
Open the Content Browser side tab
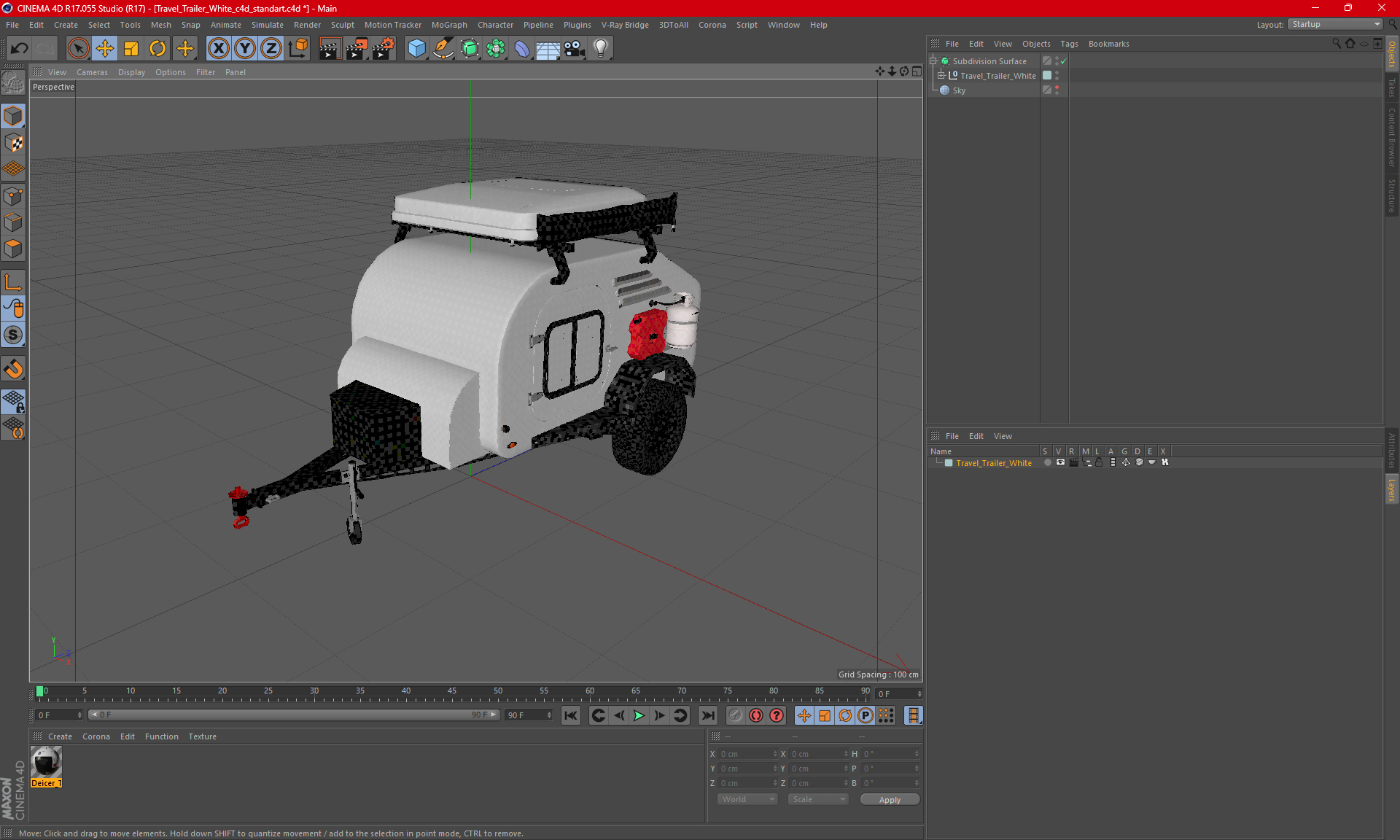pos(1391,137)
